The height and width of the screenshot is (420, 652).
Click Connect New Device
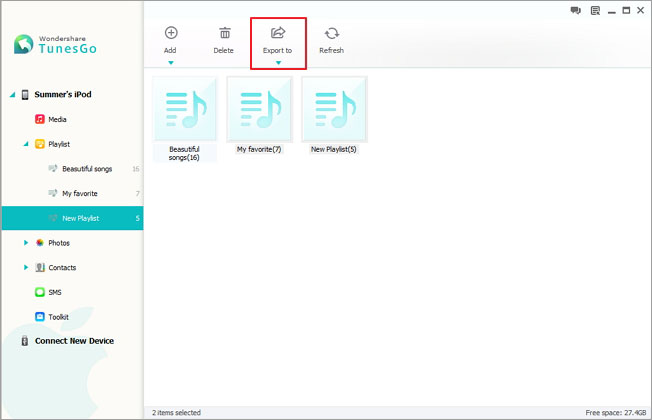74,341
